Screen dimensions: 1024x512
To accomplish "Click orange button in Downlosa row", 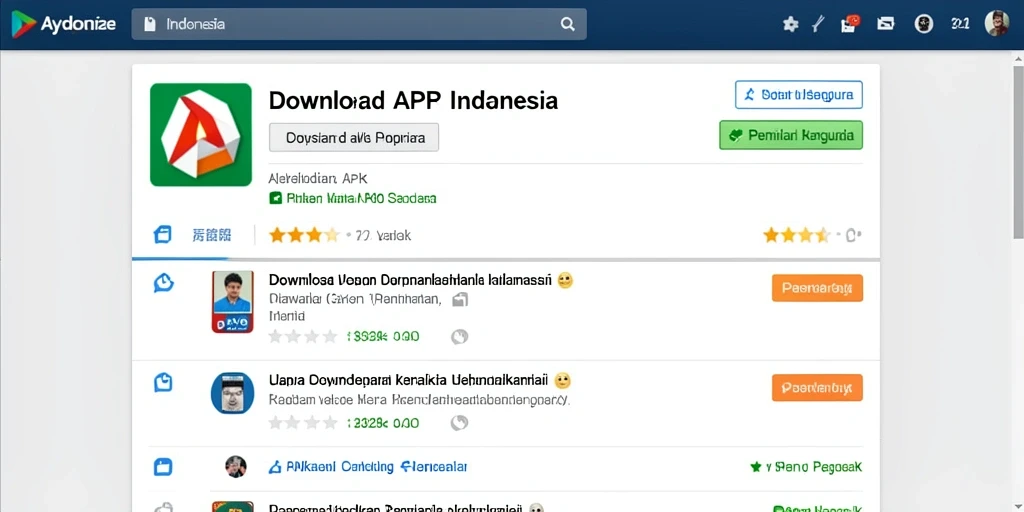I will pos(817,288).
